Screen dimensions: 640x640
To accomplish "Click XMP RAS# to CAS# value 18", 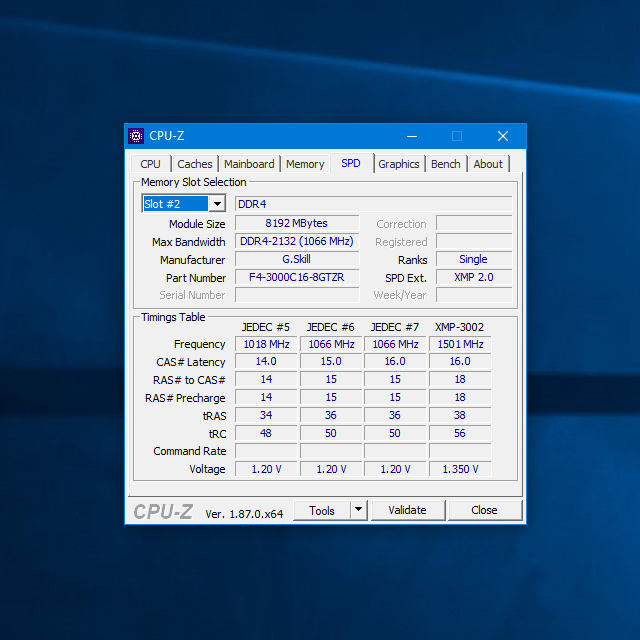I will click(460, 380).
